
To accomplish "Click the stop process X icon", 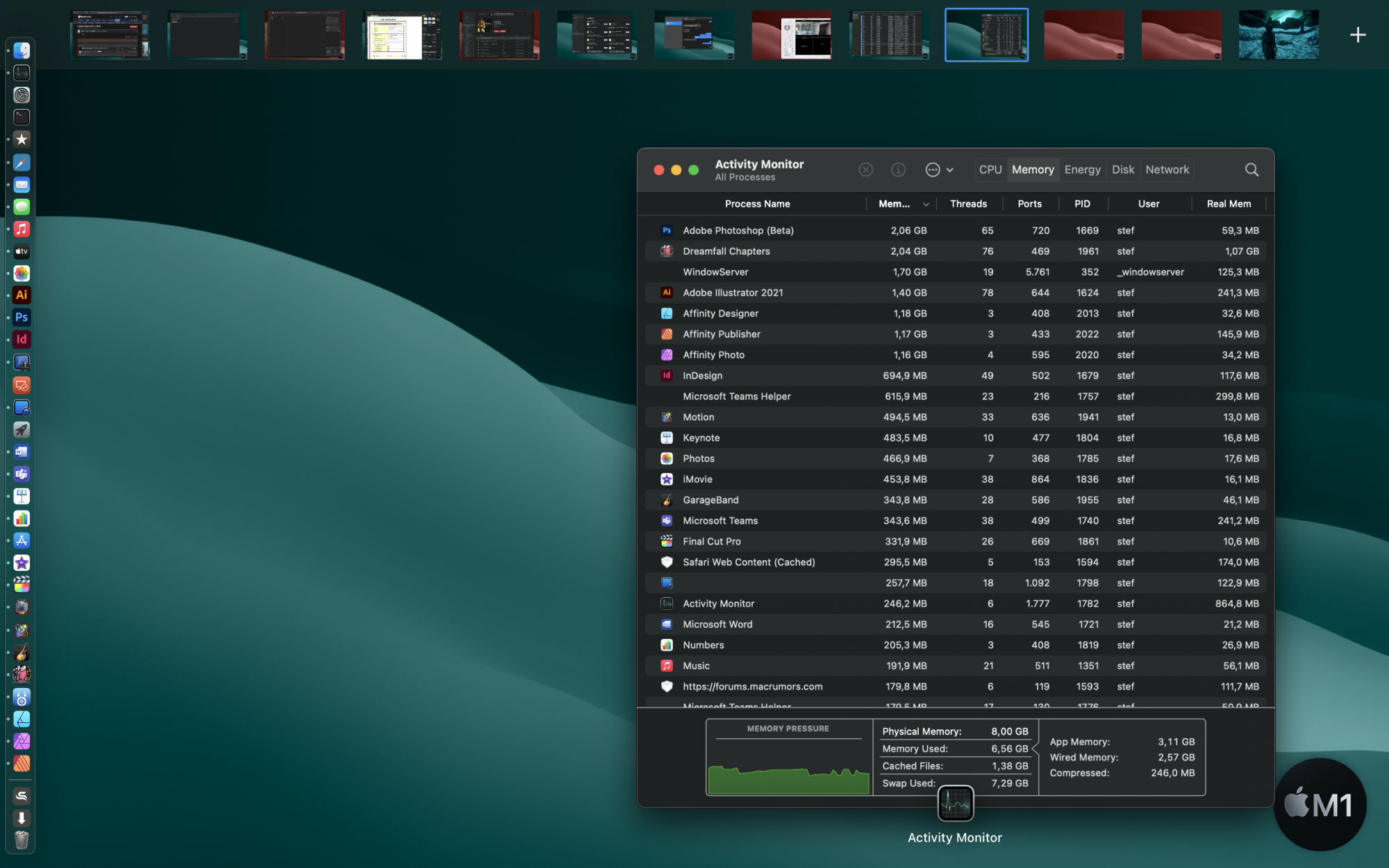I will pyautogui.click(x=865, y=169).
